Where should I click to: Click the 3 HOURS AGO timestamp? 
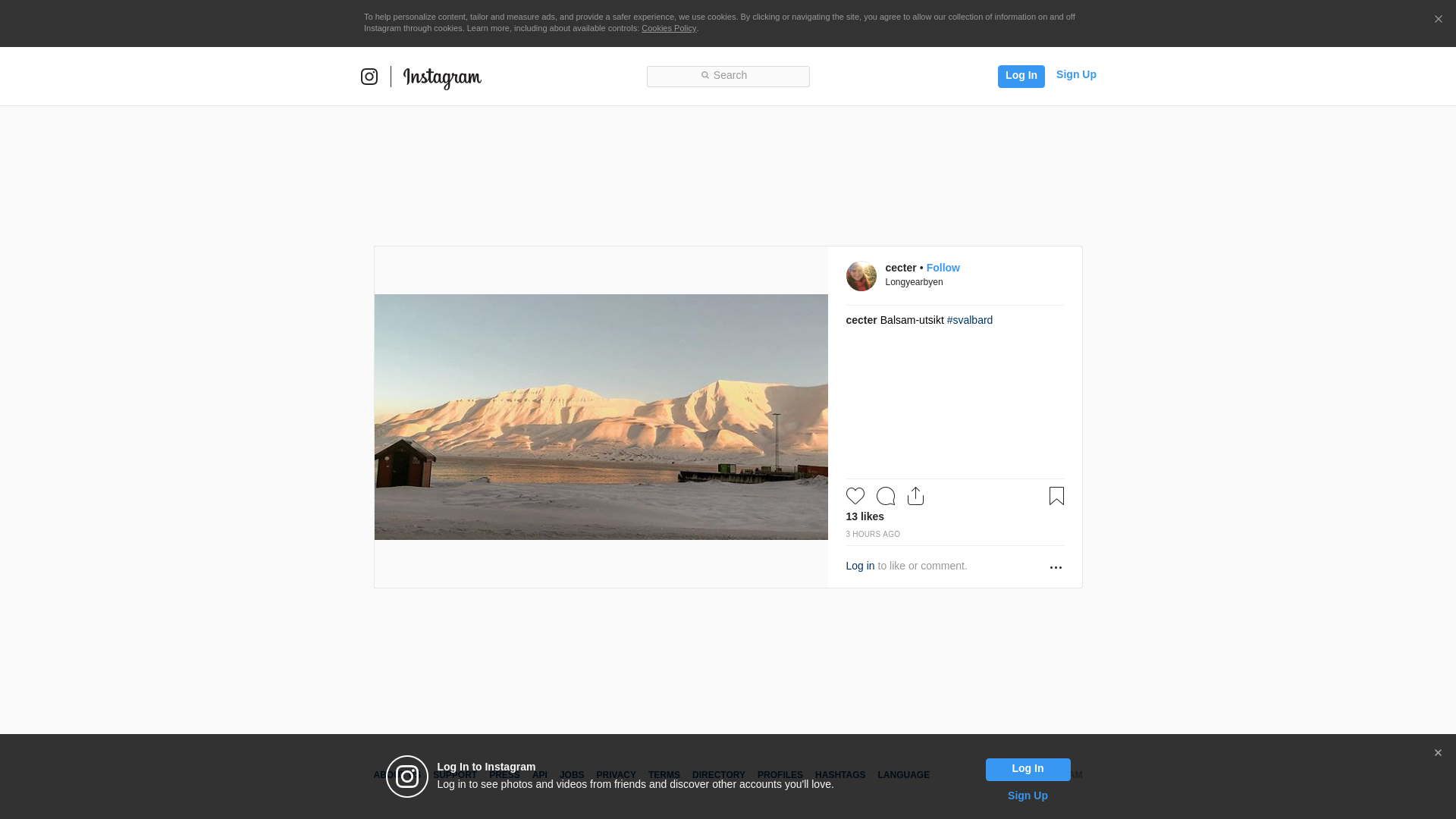(873, 534)
